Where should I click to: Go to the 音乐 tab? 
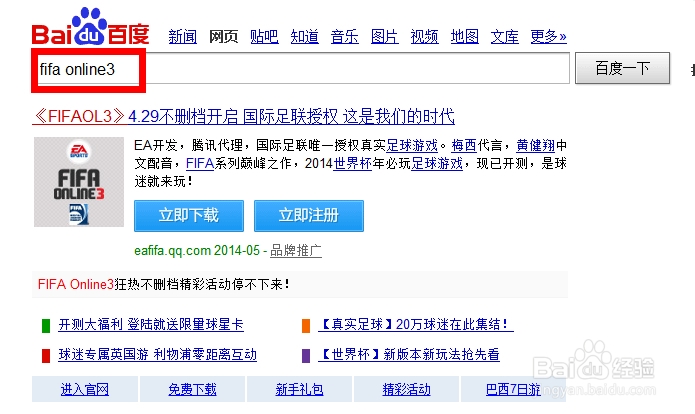pyautogui.click(x=344, y=36)
